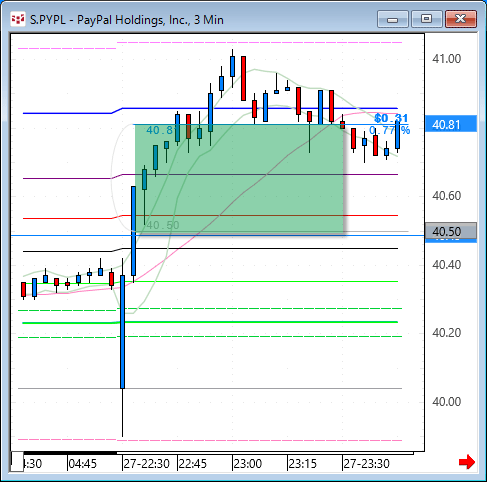
Task: Click the 40.00 price axis label
Action: [446, 402]
